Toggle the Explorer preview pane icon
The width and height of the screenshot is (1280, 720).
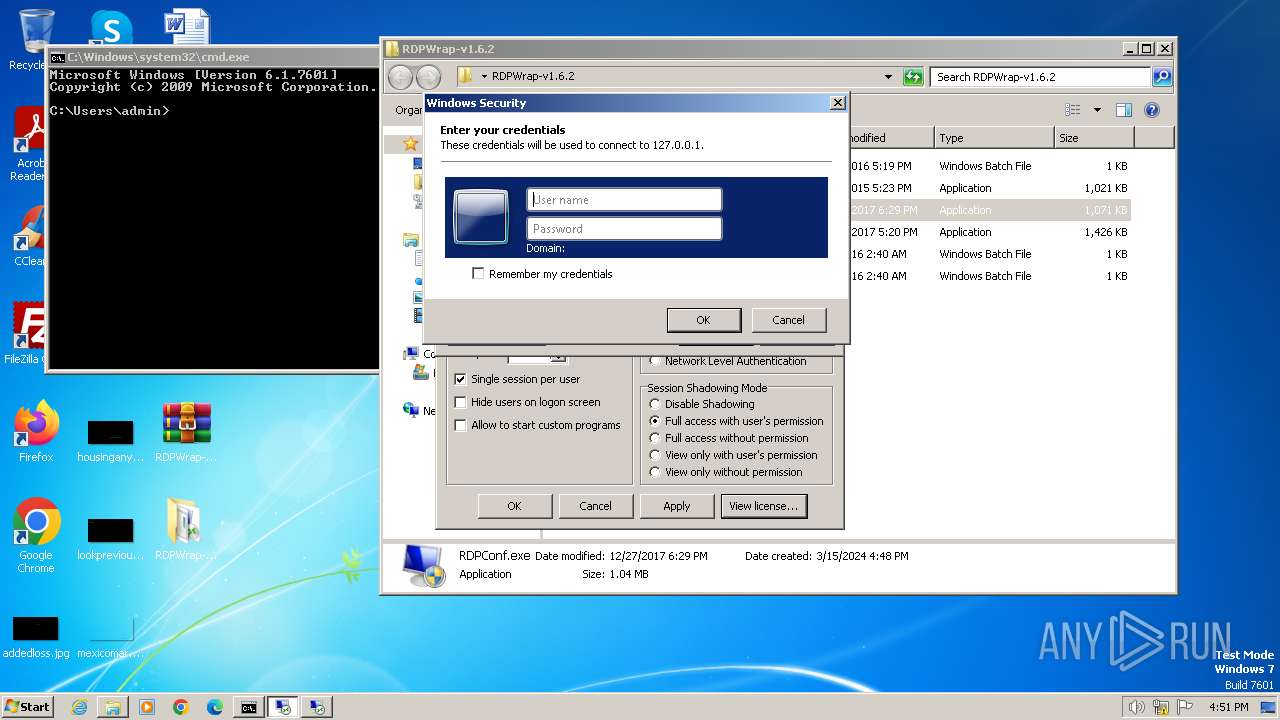1124,110
